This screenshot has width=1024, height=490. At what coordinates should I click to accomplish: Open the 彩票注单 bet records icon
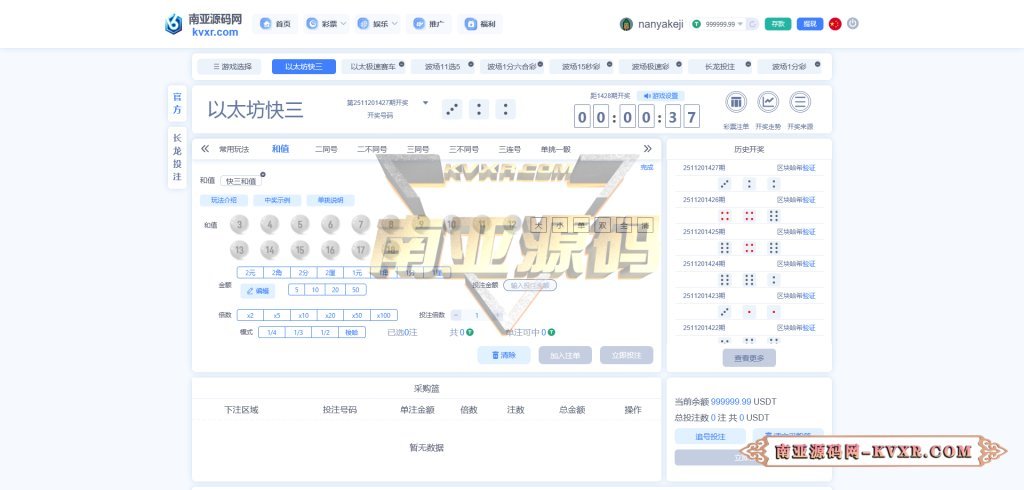736,103
